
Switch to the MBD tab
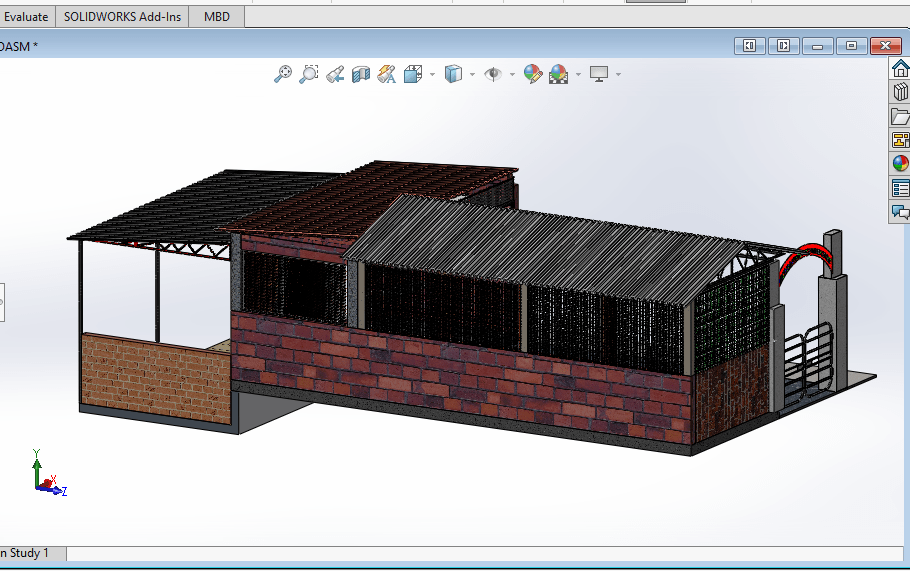tap(217, 17)
